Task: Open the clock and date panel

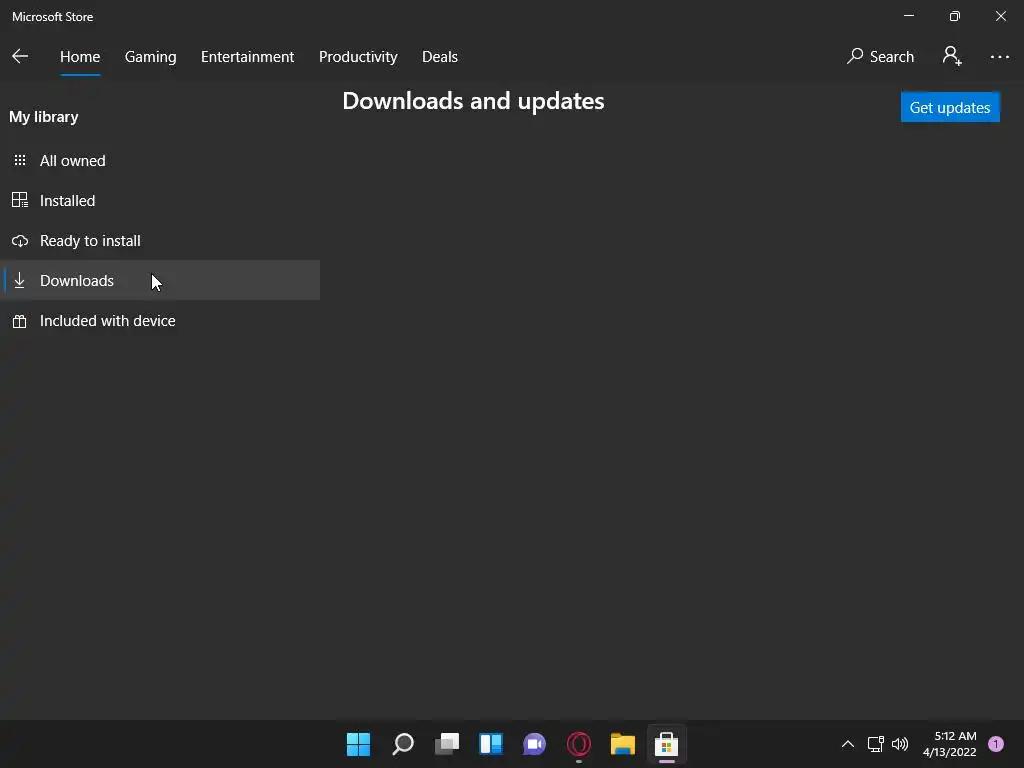Action: coord(950,744)
